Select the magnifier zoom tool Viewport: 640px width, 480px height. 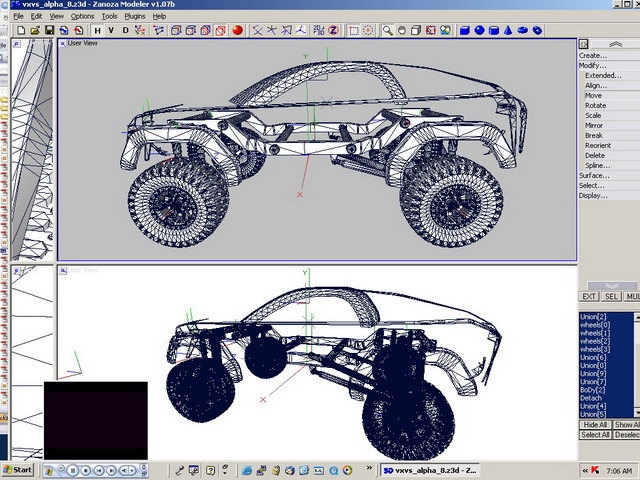tap(388, 30)
